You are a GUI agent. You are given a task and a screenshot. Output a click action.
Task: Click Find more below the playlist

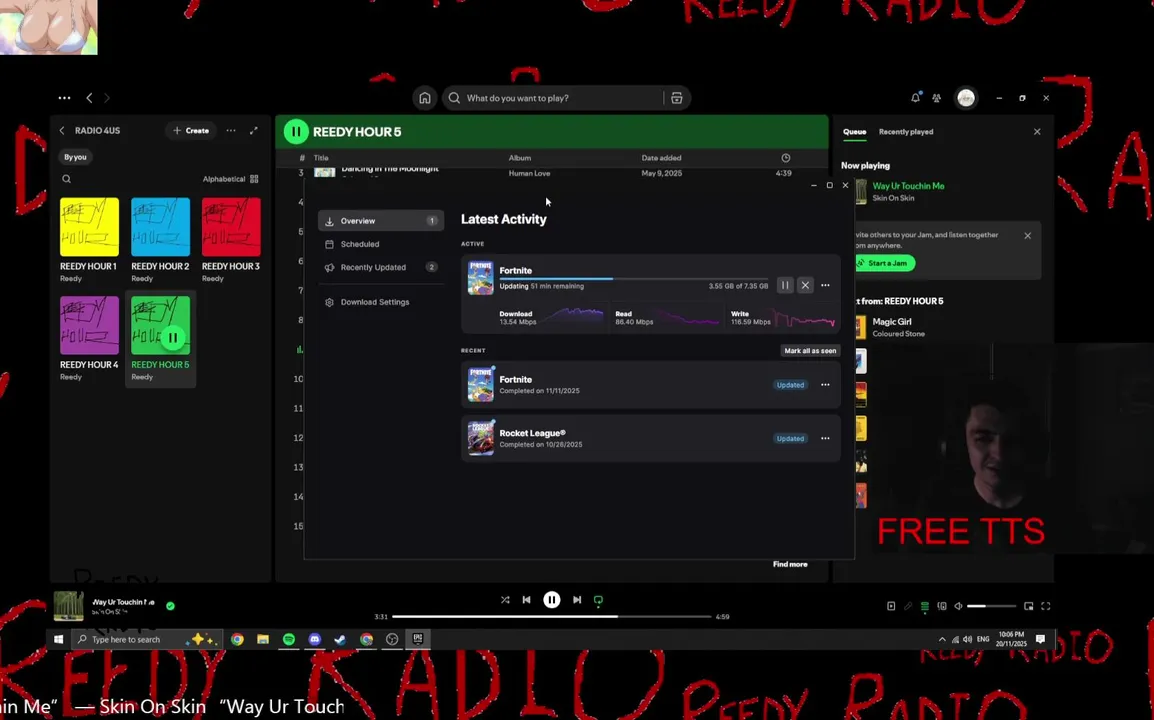790,564
